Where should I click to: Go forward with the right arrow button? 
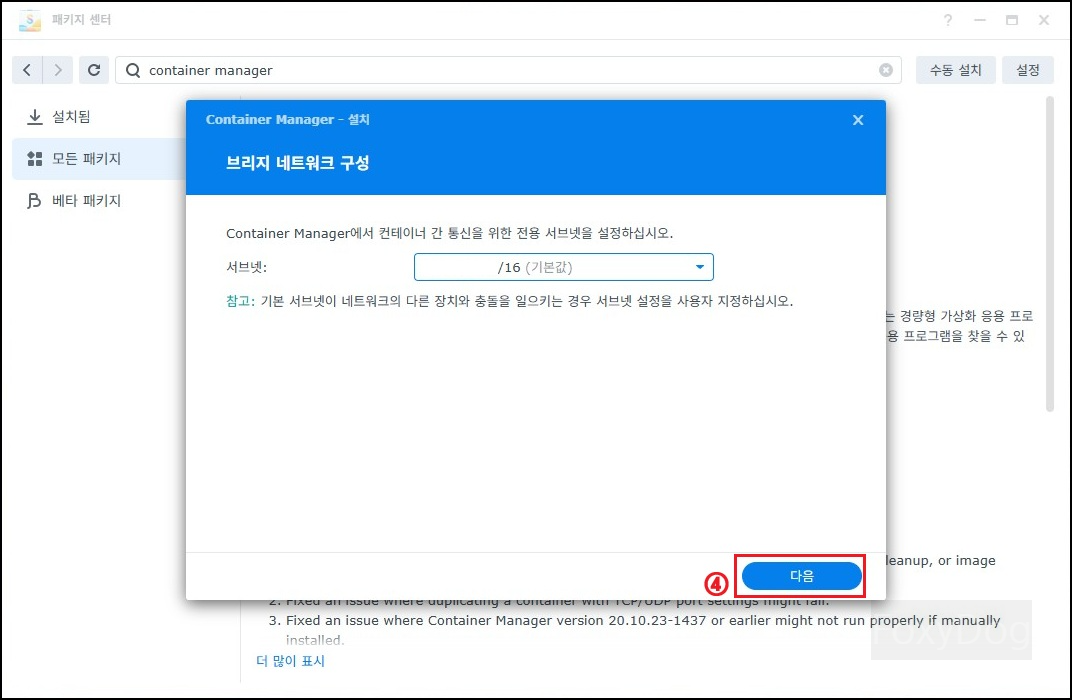[x=57, y=70]
